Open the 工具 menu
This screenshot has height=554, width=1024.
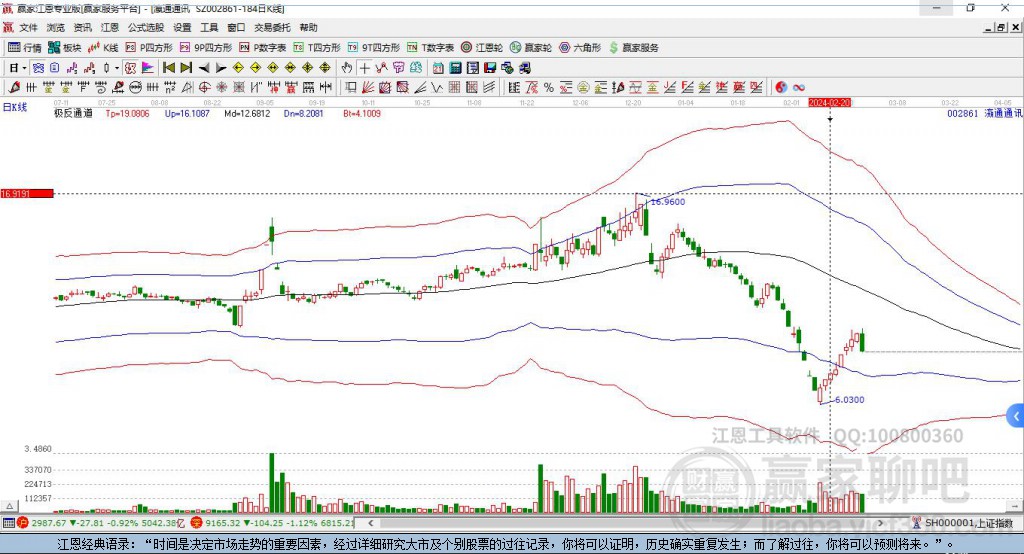tap(209, 27)
